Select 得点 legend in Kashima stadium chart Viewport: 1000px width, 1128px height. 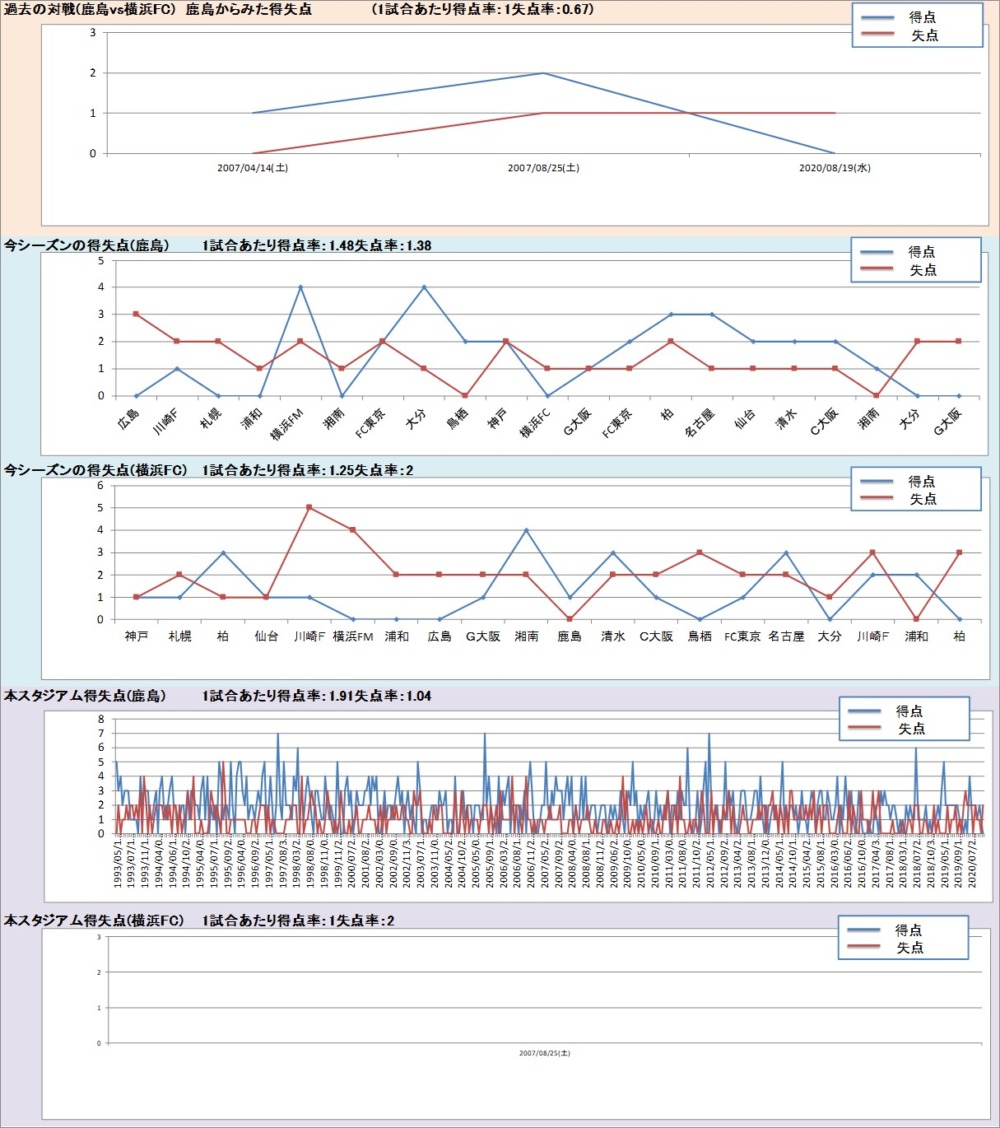coord(909,711)
